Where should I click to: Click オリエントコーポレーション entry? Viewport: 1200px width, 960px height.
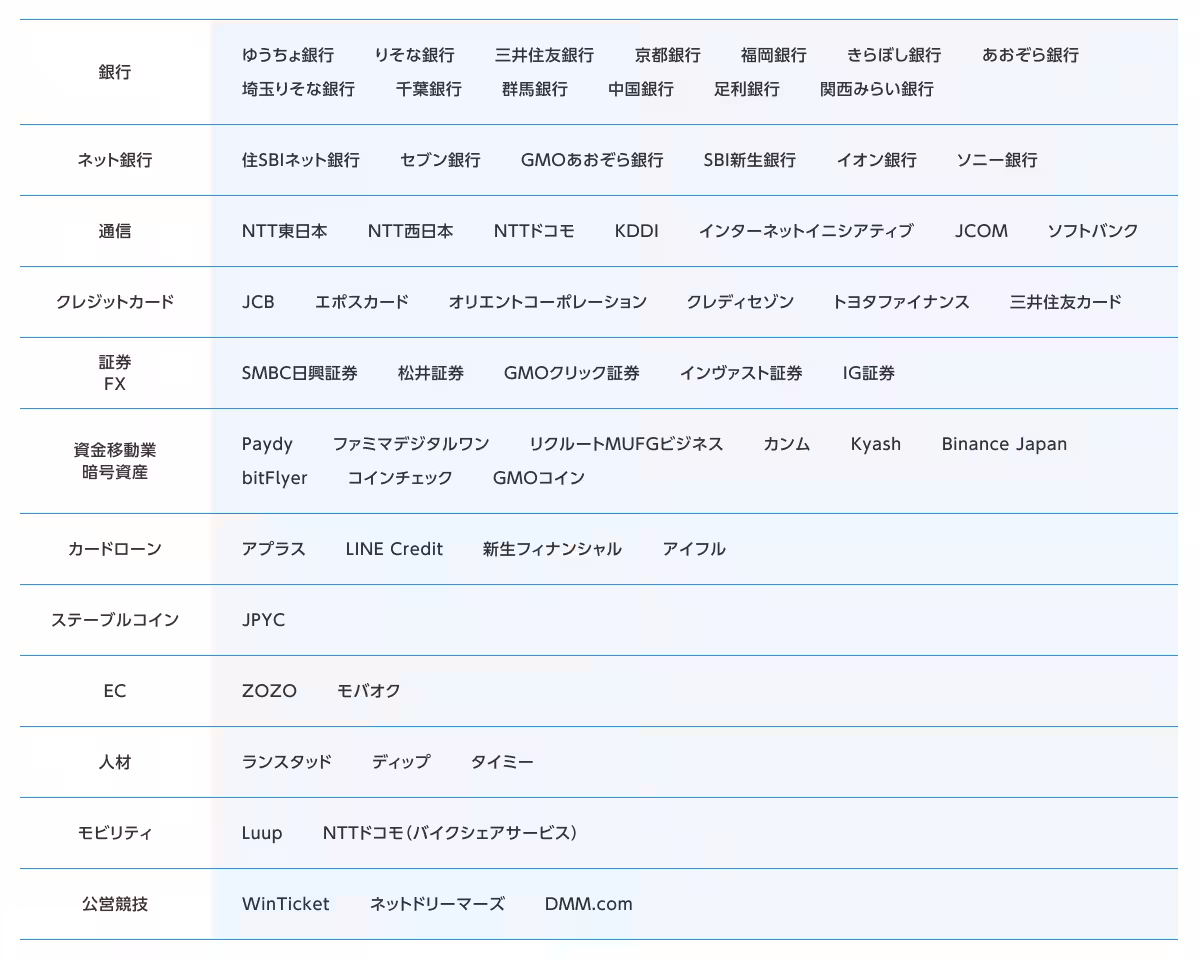[548, 302]
